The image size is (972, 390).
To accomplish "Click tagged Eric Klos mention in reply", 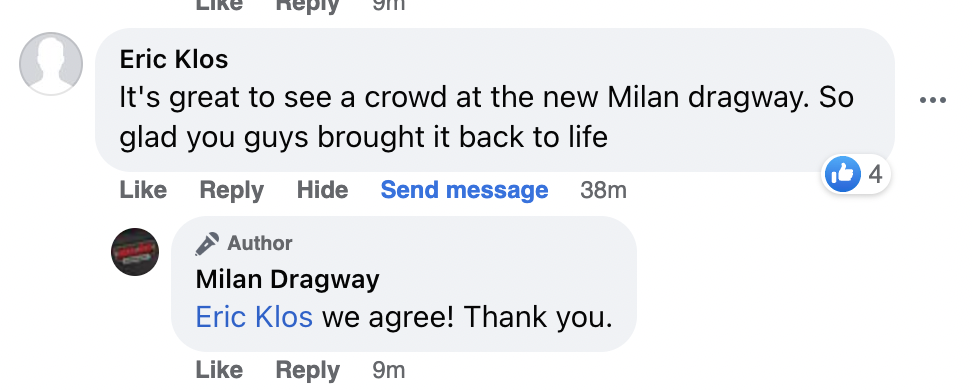I will 254,317.
